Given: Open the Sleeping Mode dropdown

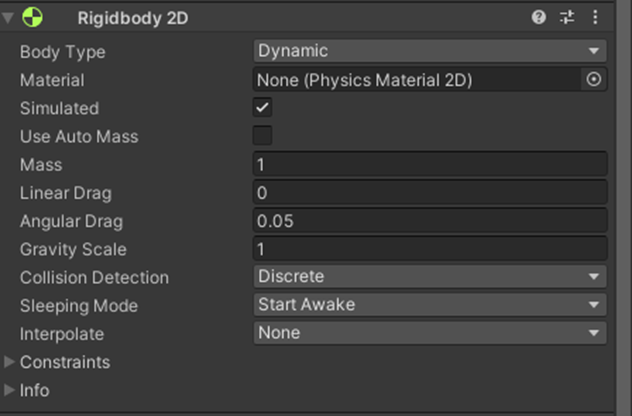Looking at the screenshot, I should (430, 305).
